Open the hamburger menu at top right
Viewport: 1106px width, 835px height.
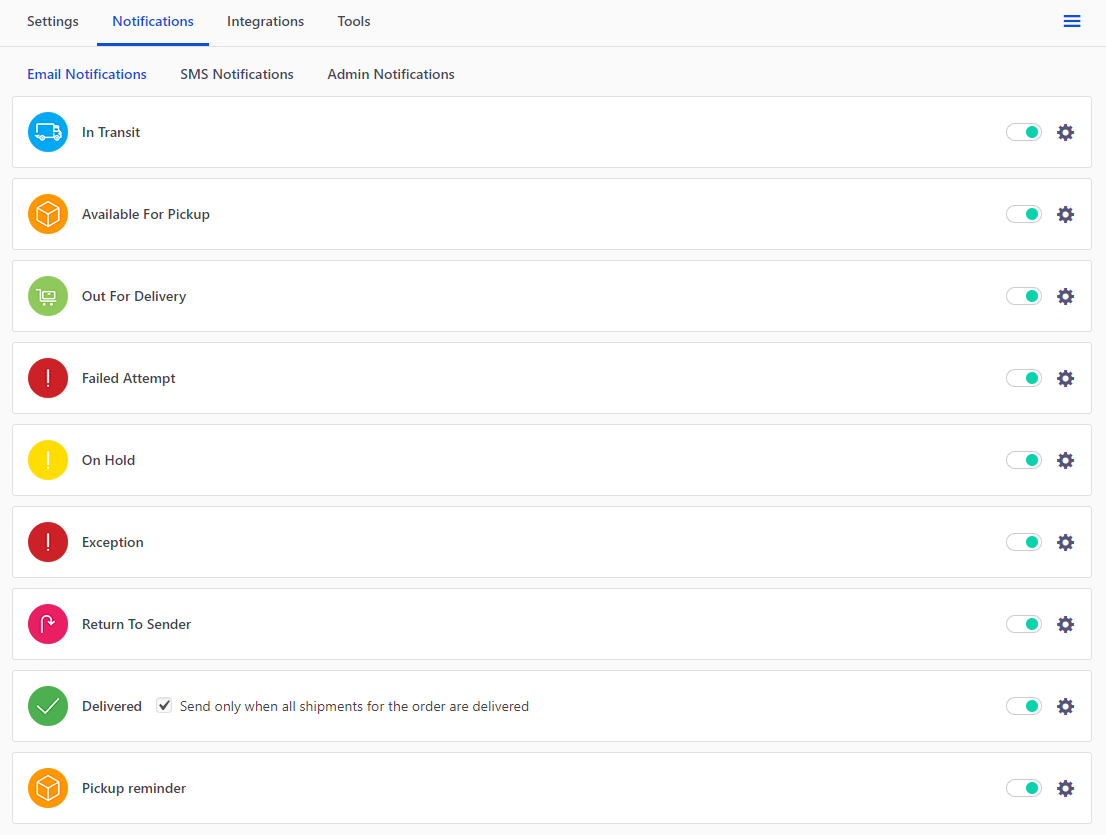click(1072, 20)
